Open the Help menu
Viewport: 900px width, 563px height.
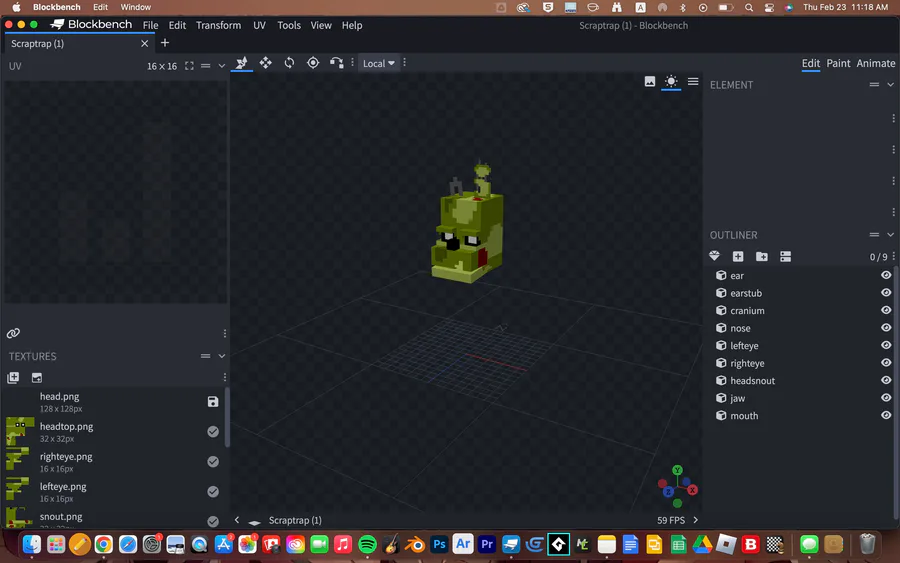click(352, 25)
